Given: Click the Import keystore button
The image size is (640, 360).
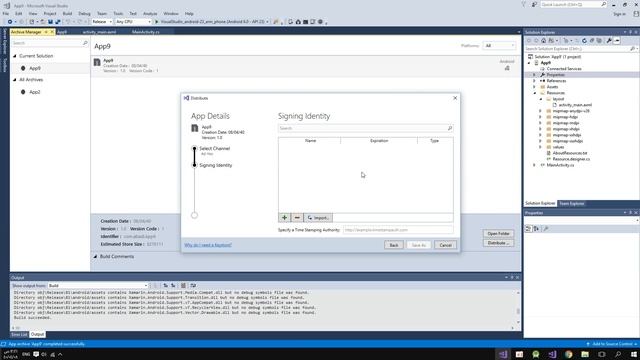Looking at the screenshot, I should (x=318, y=218).
